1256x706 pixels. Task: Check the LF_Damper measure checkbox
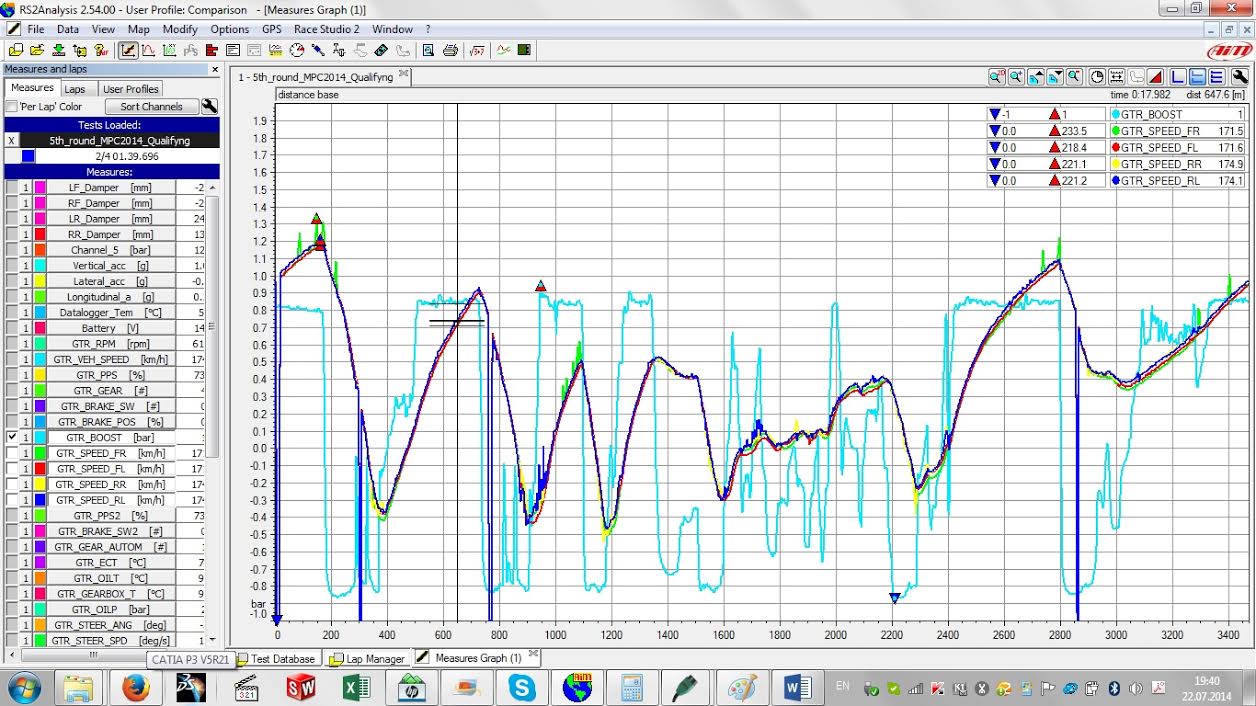12,187
